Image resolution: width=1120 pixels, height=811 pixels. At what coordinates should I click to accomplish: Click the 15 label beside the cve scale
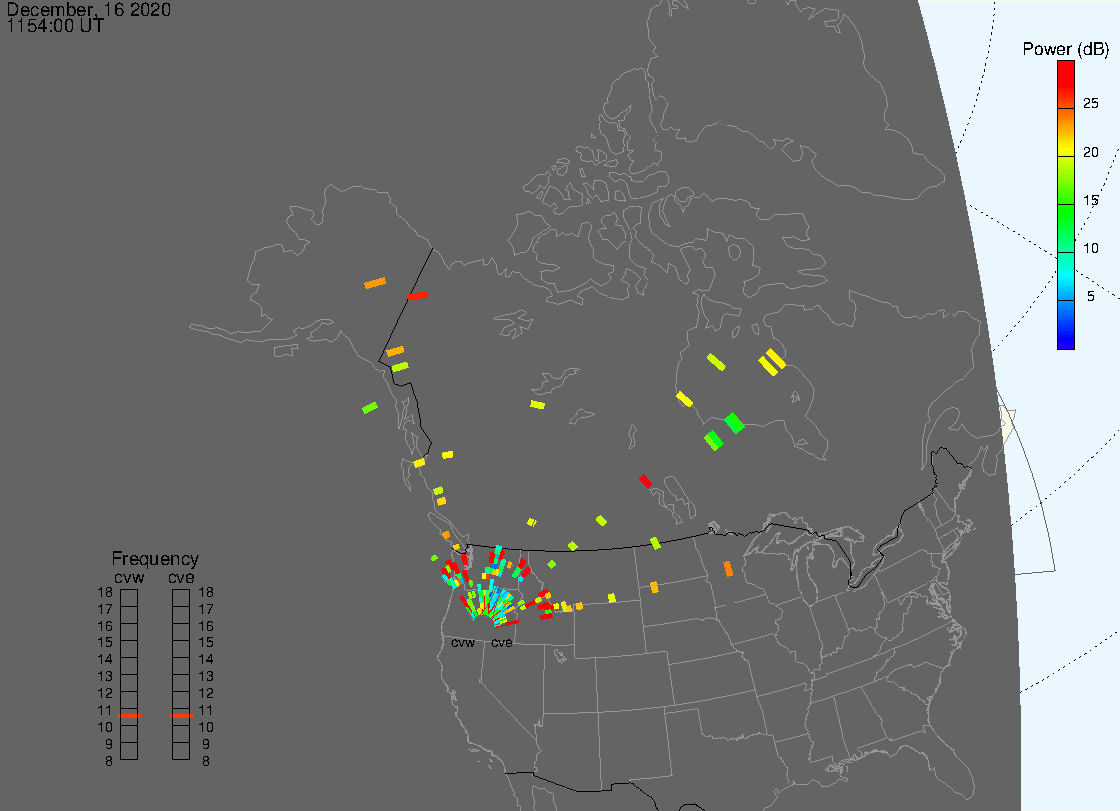tap(206, 642)
